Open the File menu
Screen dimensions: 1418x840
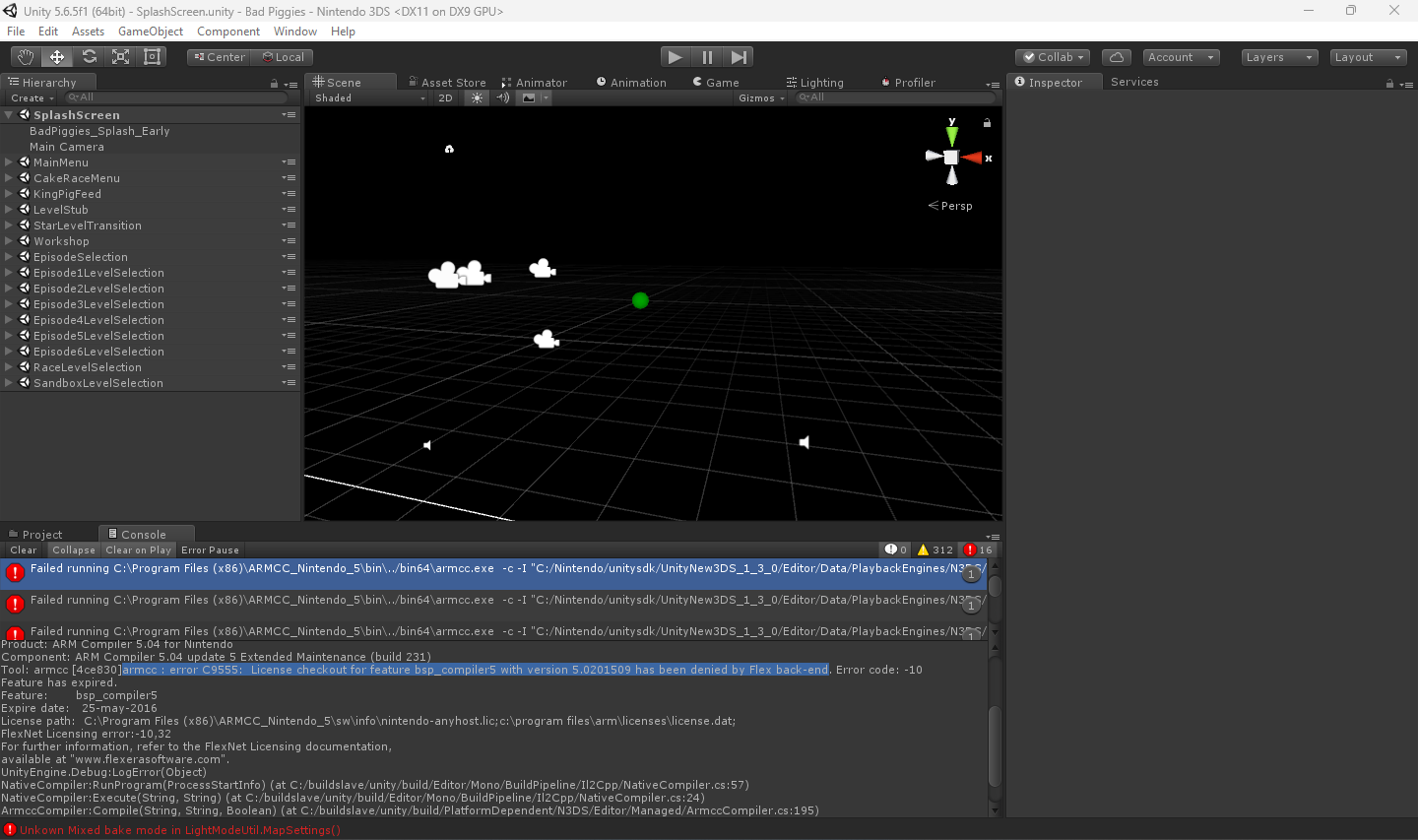(x=16, y=32)
